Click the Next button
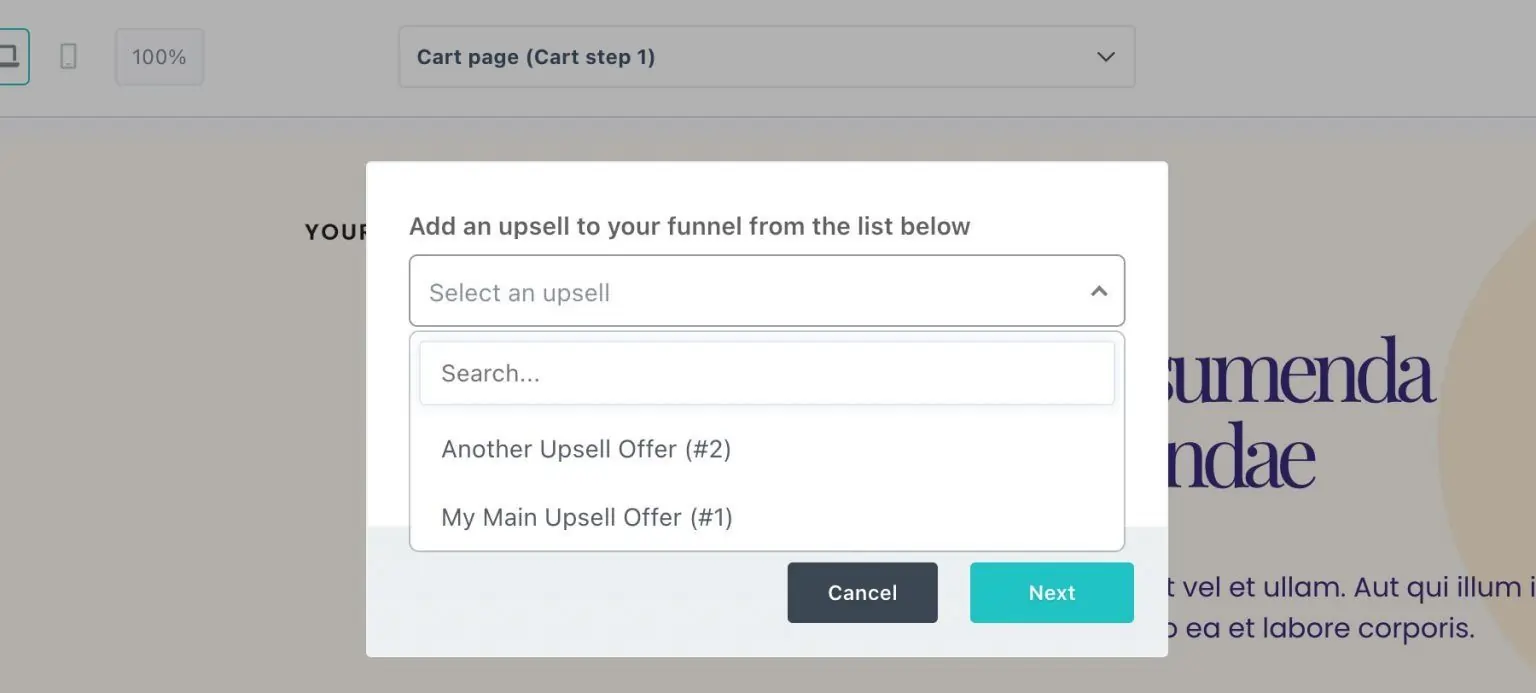This screenshot has height=693, width=1536. pos(1051,592)
